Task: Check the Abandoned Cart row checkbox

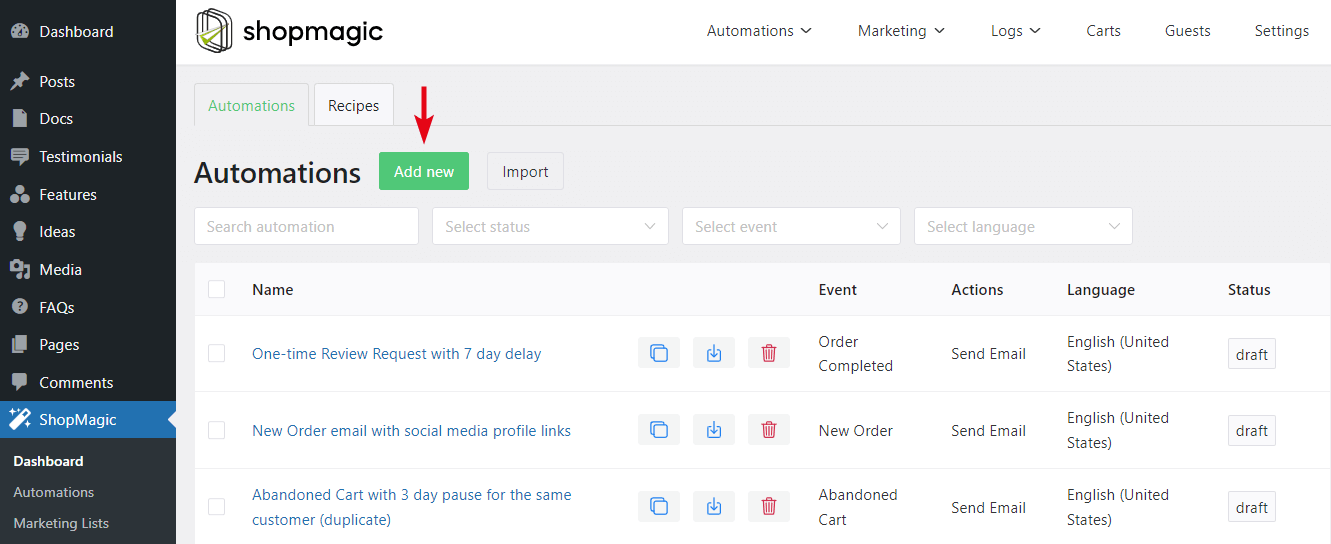Action: pyautogui.click(x=217, y=507)
